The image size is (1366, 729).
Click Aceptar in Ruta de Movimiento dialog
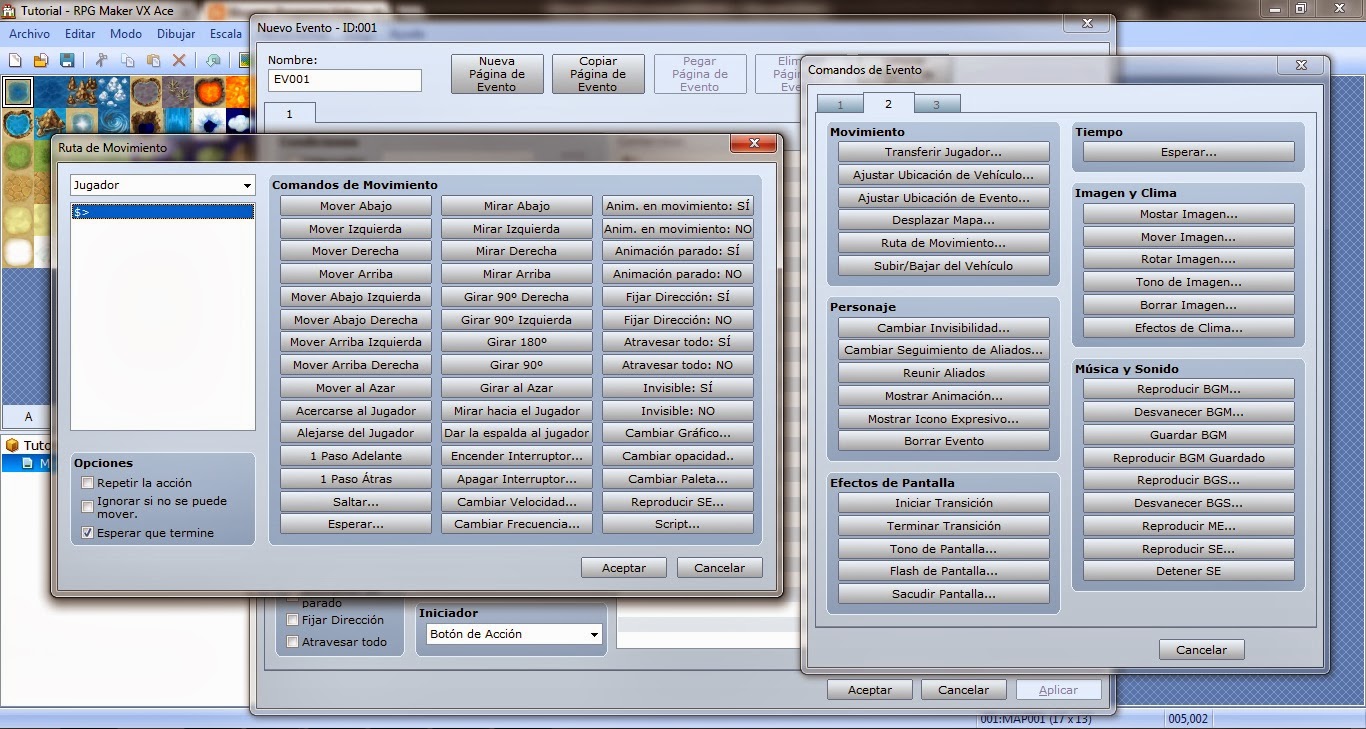pos(623,567)
